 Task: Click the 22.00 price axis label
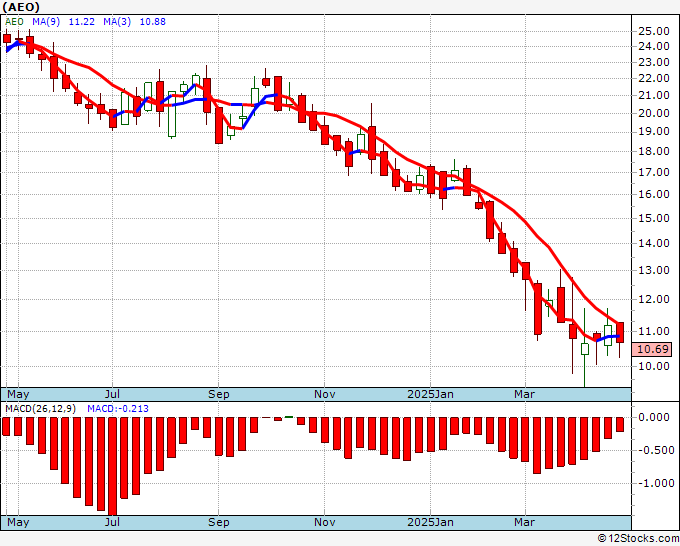(x=654, y=78)
